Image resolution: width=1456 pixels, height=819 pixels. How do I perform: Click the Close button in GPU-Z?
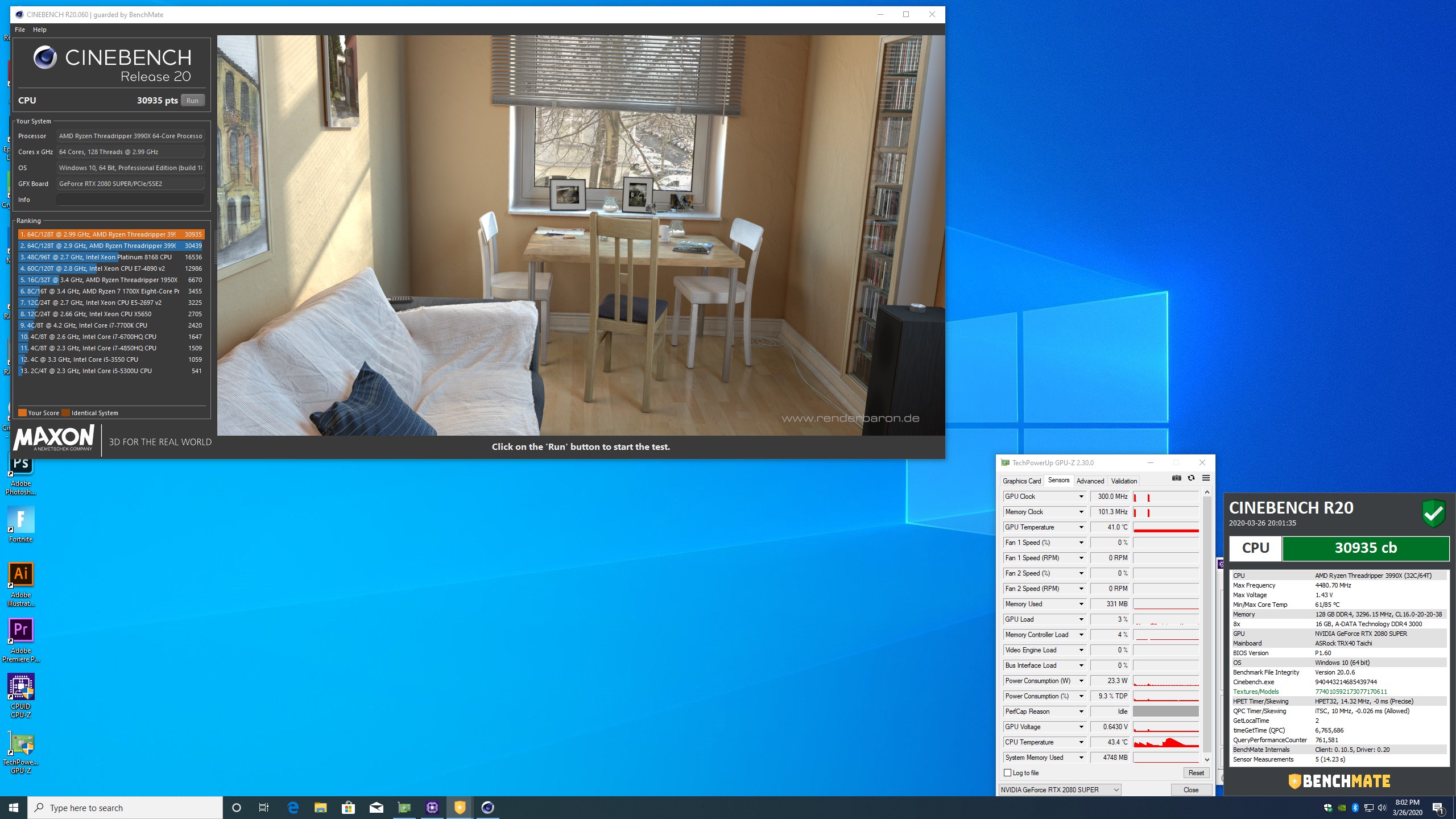(1191, 789)
